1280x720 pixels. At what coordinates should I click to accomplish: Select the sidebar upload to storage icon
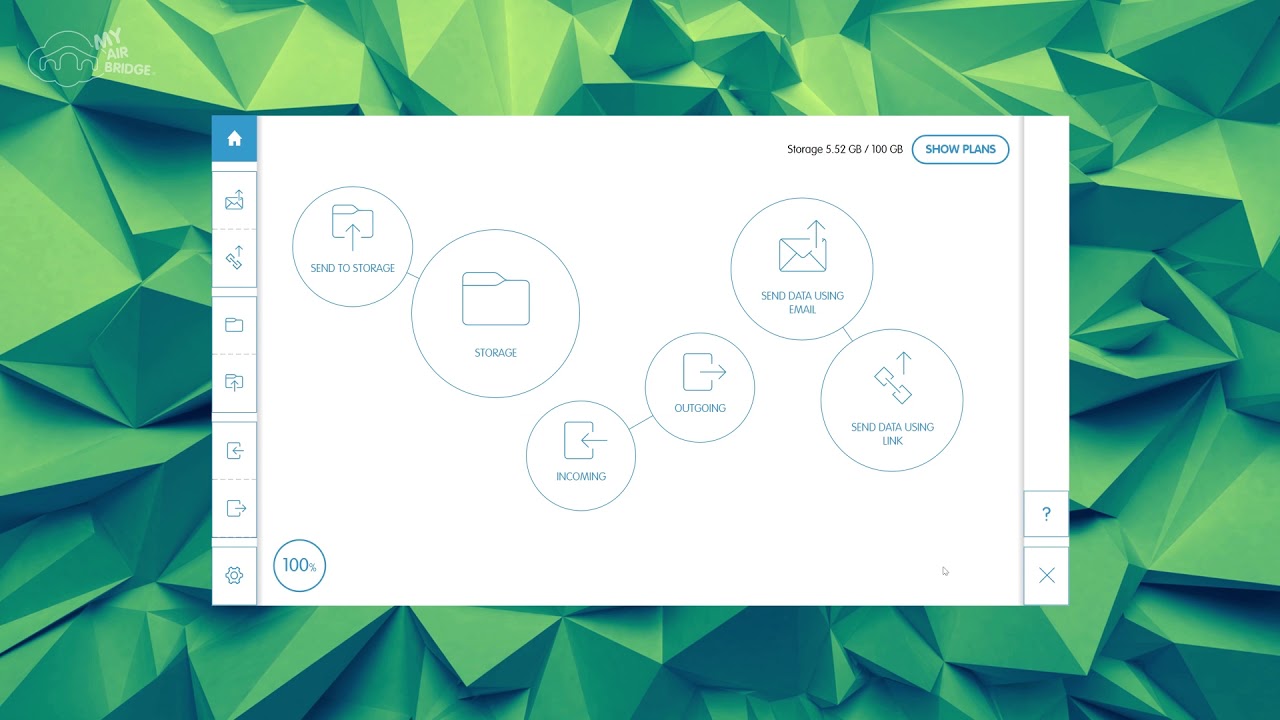point(234,382)
